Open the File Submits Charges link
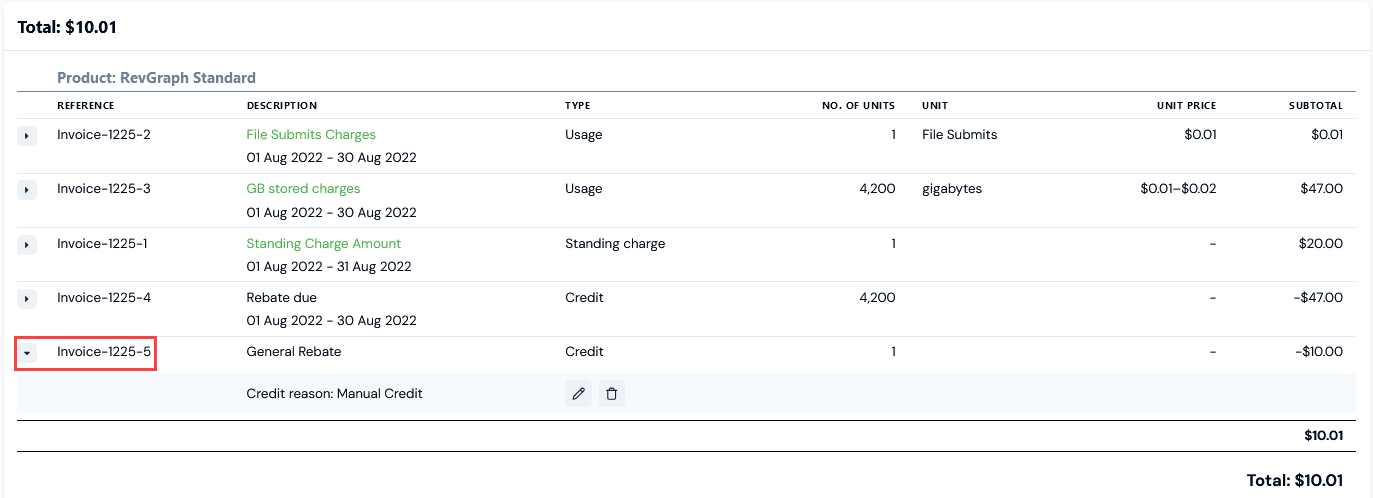The image size is (1373, 498). click(x=311, y=134)
